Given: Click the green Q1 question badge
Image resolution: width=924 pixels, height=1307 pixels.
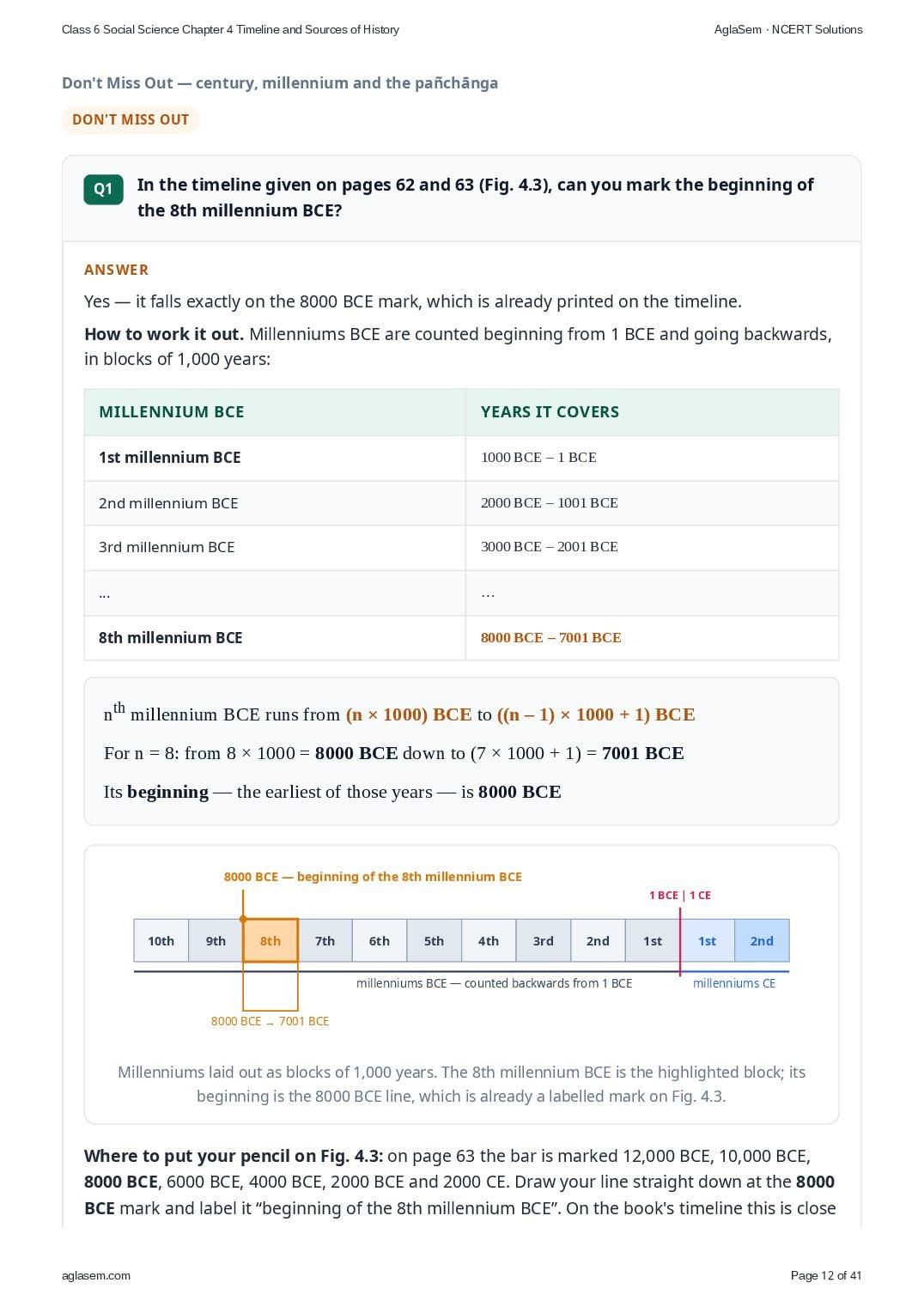Looking at the screenshot, I should pyautogui.click(x=103, y=189).
